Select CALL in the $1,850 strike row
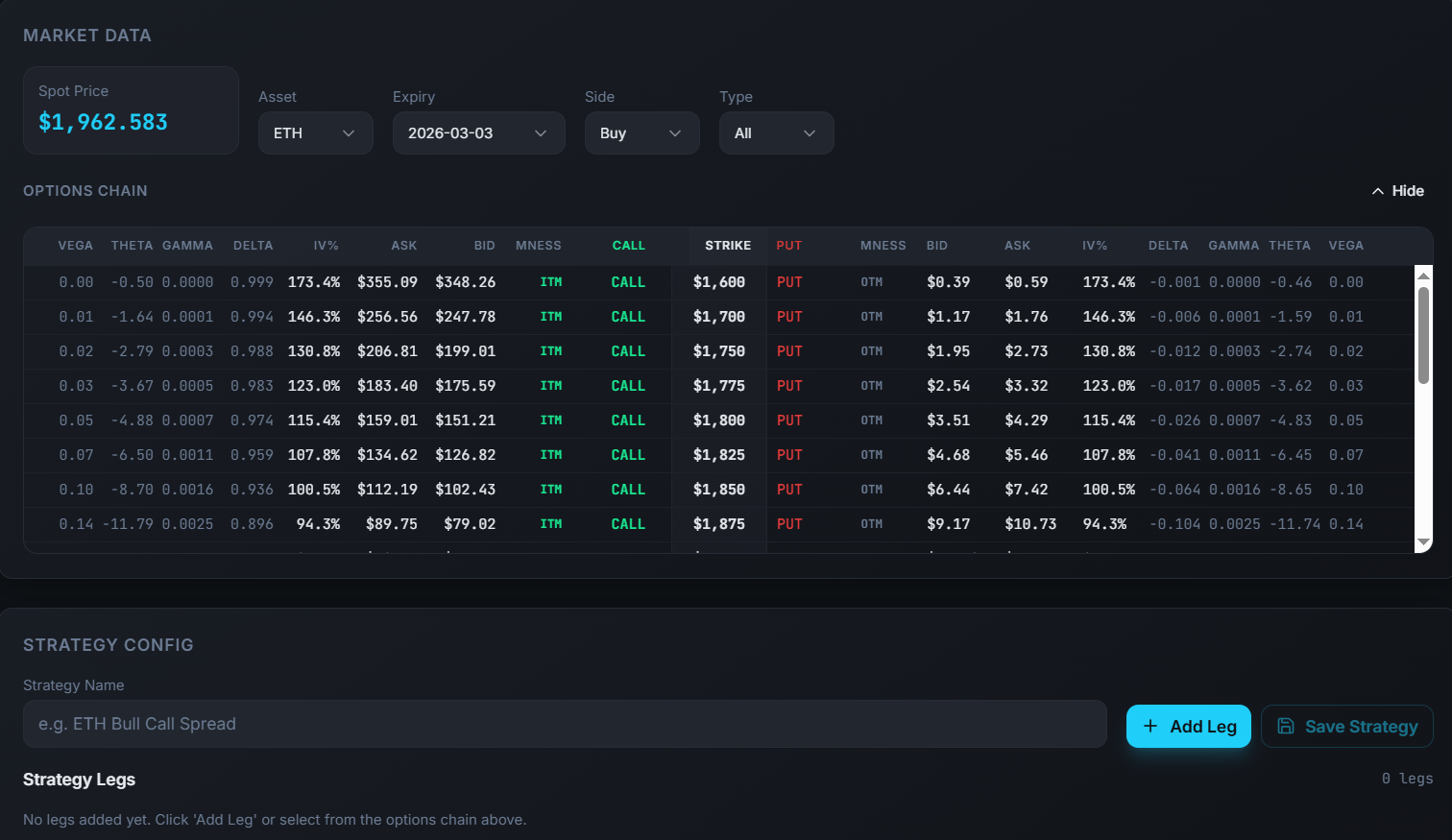The image size is (1452, 840). pos(628,490)
